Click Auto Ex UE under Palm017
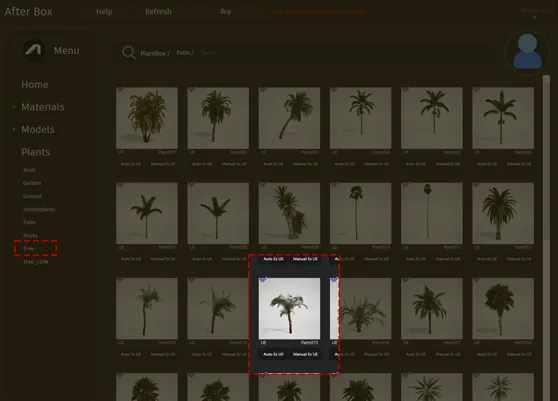 coord(415,354)
